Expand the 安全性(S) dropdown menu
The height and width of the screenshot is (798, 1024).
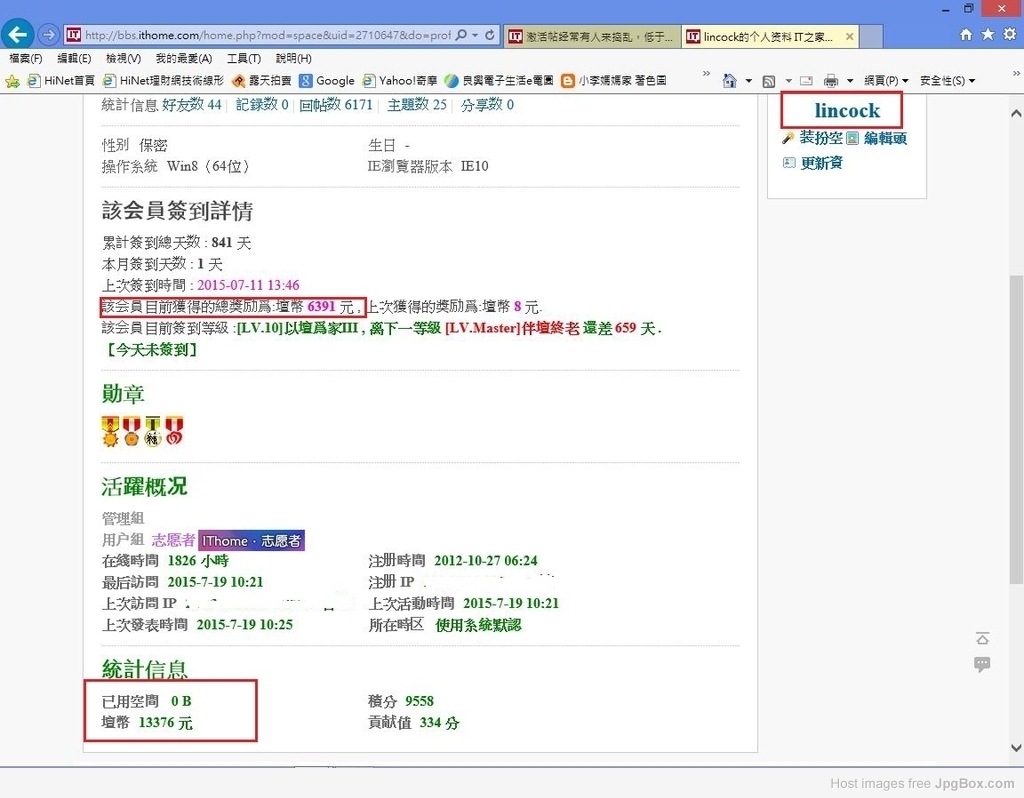pyautogui.click(x=946, y=81)
